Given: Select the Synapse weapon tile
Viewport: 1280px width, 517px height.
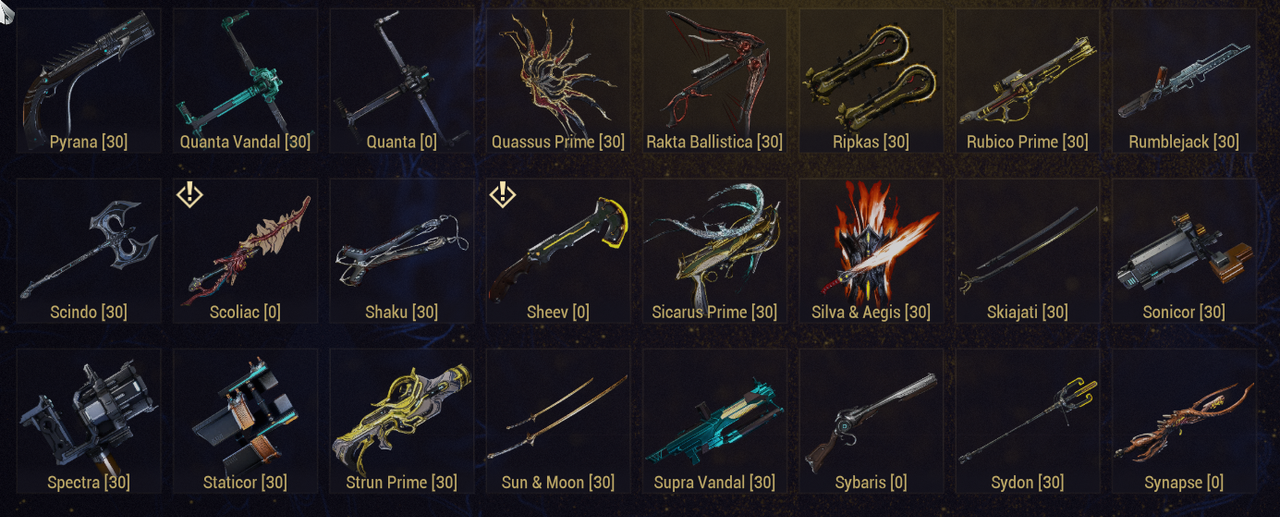Looking at the screenshot, I should tap(1184, 421).
